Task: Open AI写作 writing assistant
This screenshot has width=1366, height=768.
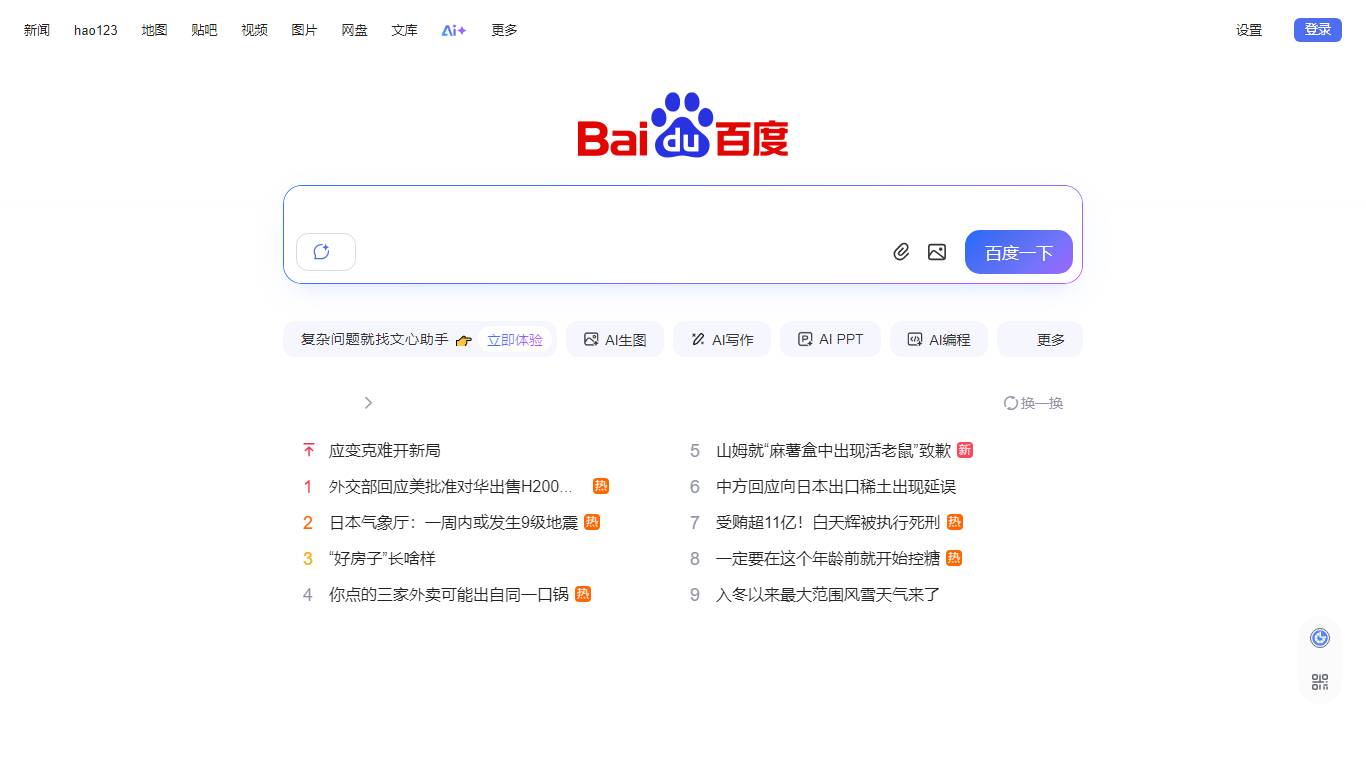Action: point(721,339)
